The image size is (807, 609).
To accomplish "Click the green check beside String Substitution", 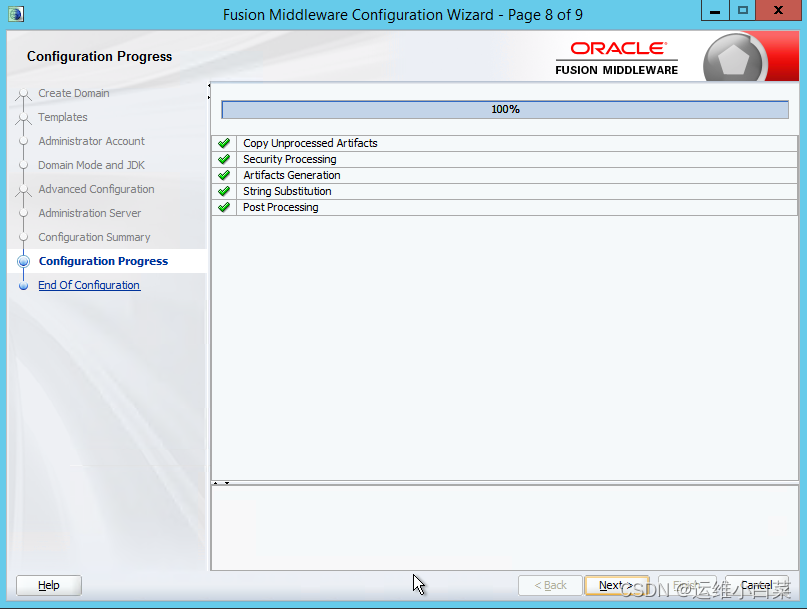I will point(224,191).
